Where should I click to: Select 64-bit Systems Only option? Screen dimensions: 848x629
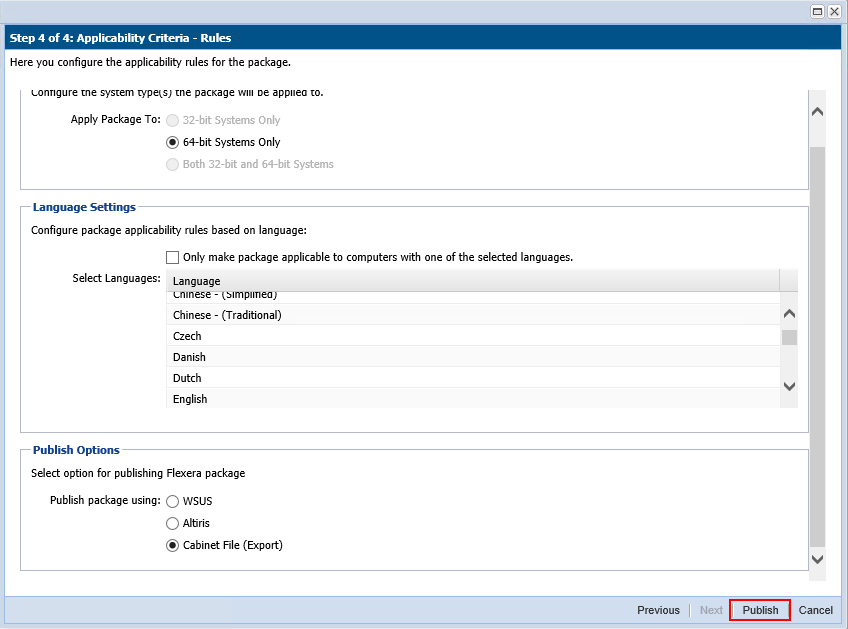(173, 142)
